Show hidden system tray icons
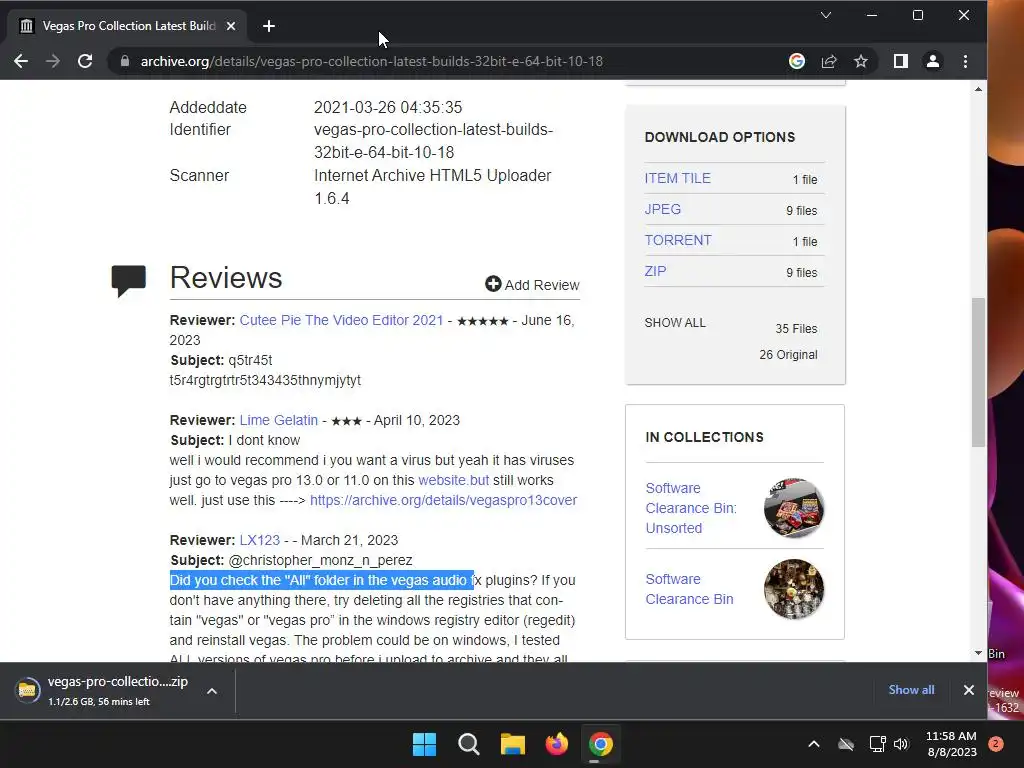The width and height of the screenshot is (1024, 768). coord(814,744)
